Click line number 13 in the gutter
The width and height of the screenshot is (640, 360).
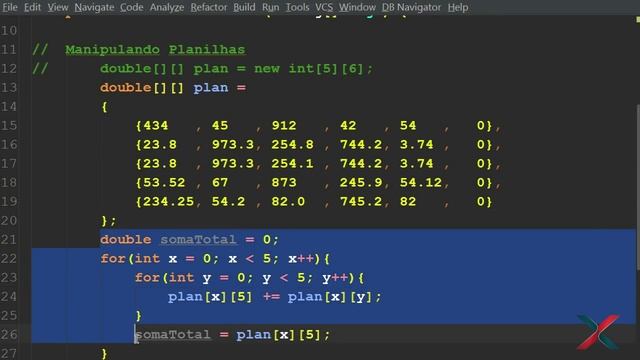(9, 88)
